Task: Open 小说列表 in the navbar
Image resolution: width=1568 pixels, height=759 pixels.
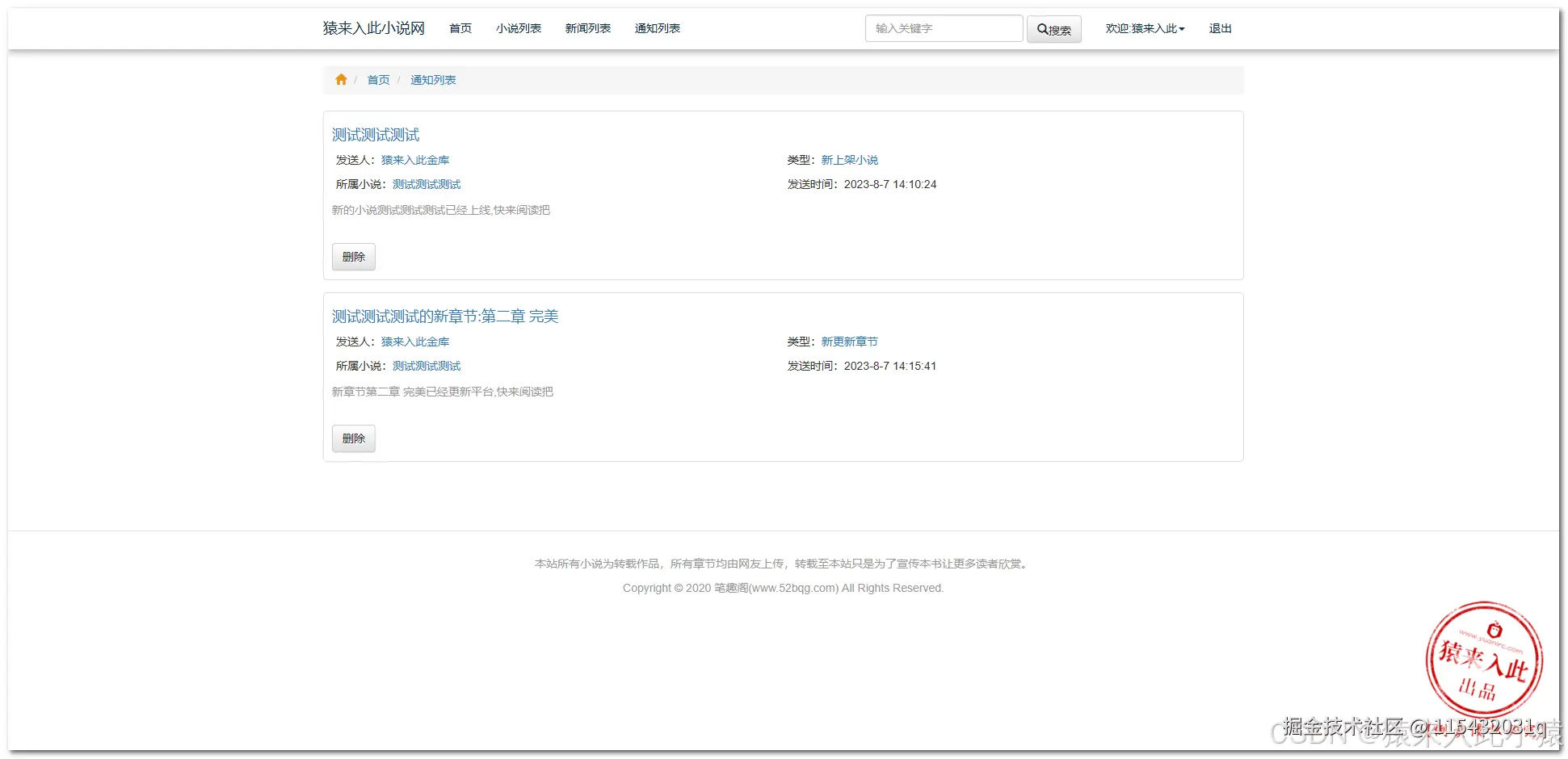Action: pos(519,28)
